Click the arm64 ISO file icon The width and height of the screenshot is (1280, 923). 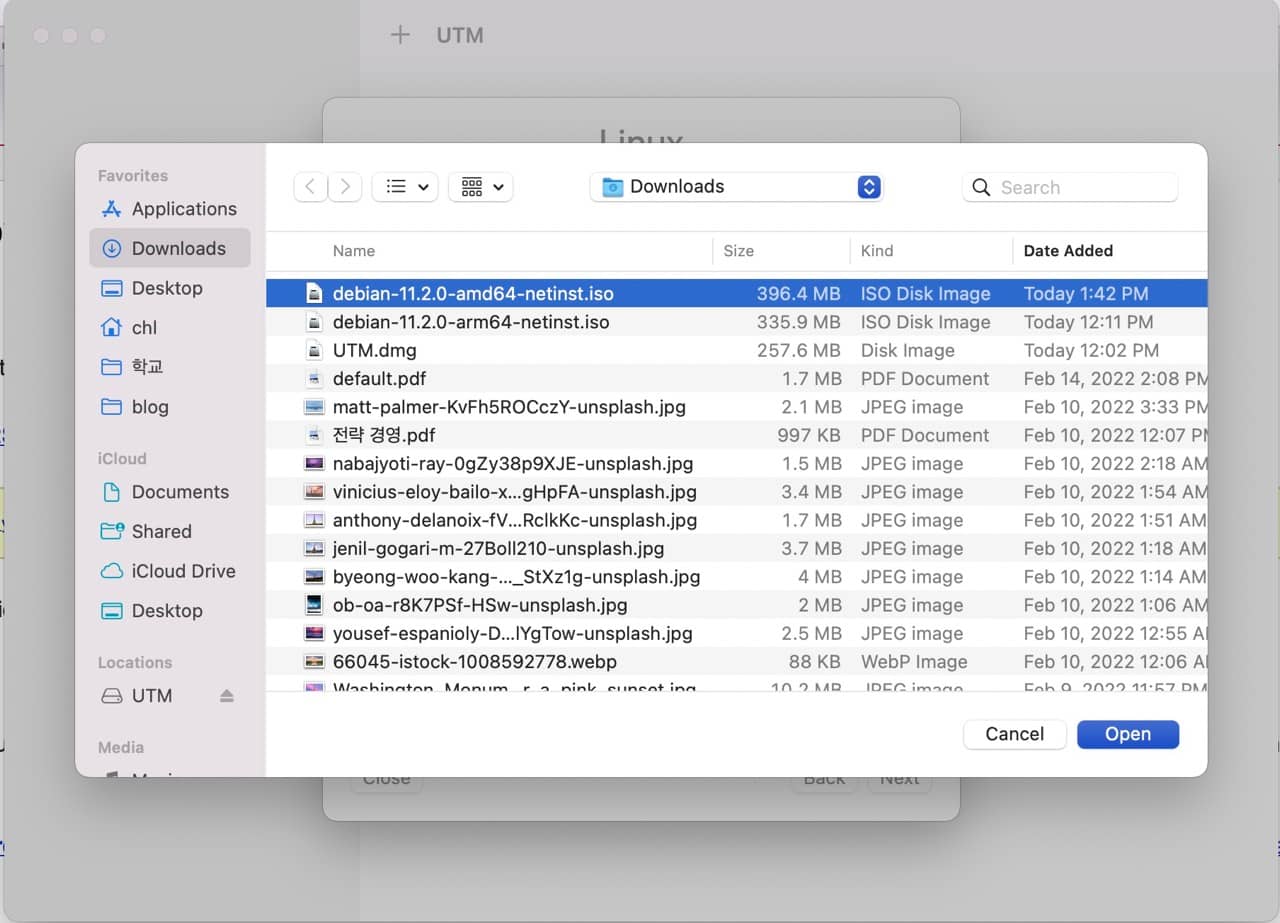coord(314,322)
